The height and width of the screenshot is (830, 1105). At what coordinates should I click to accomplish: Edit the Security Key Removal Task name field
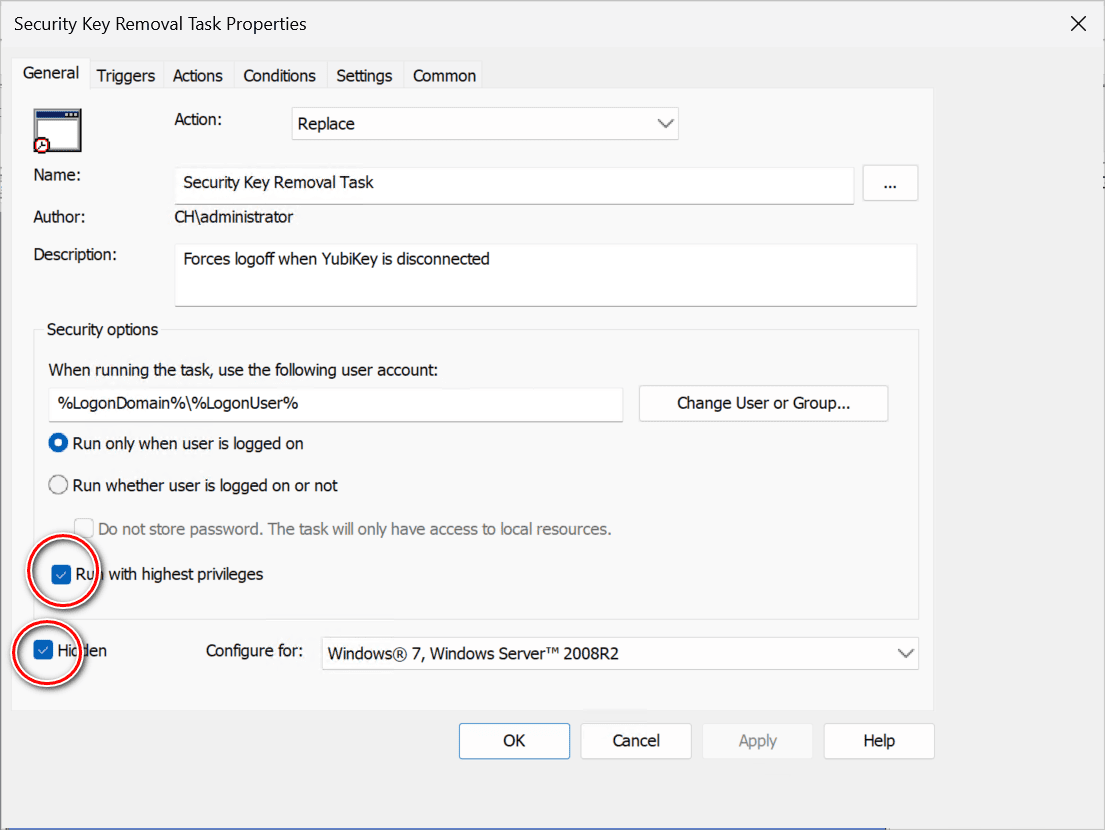[x=514, y=183]
